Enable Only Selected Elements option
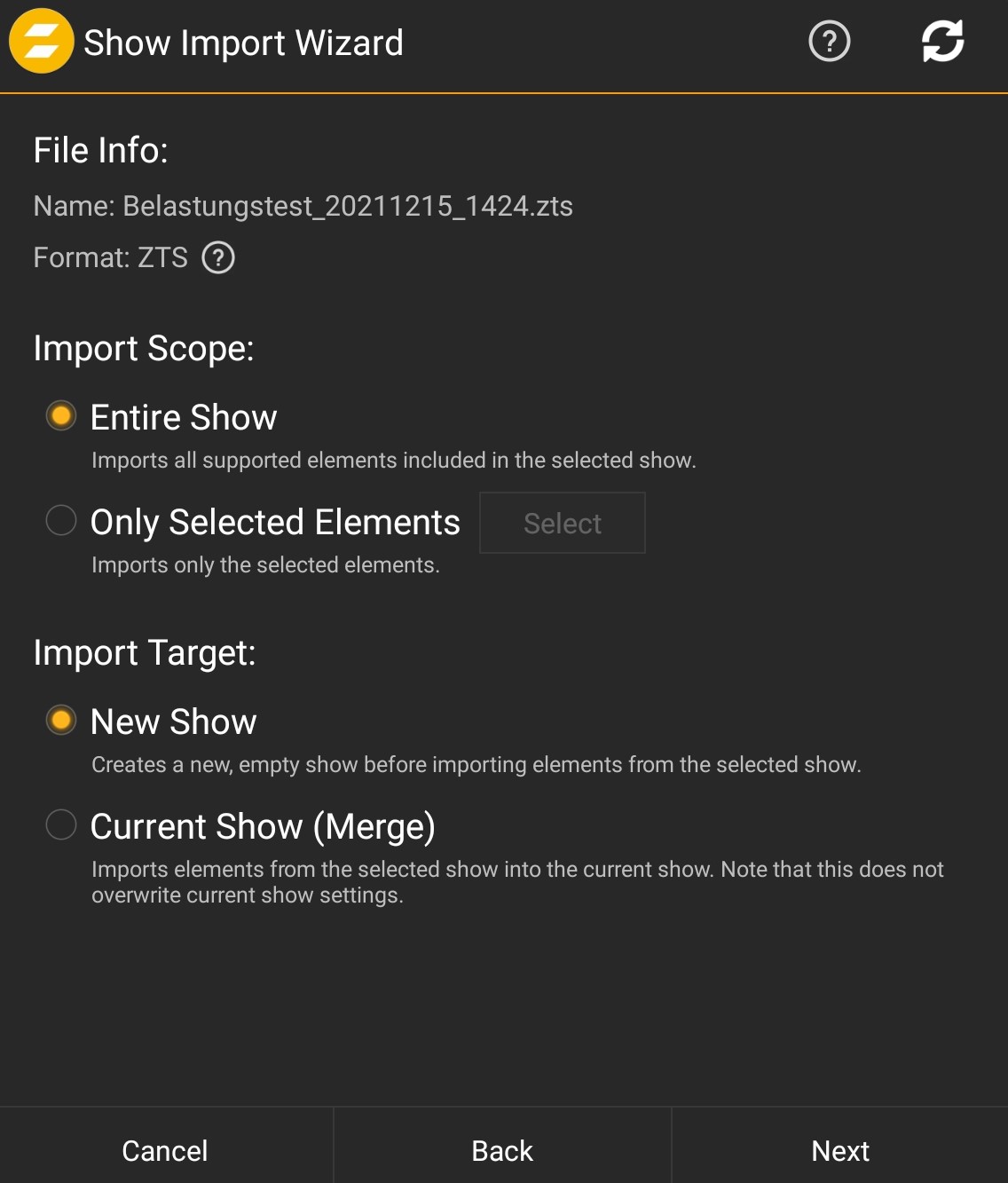The width and height of the screenshot is (1008, 1183). click(x=61, y=520)
